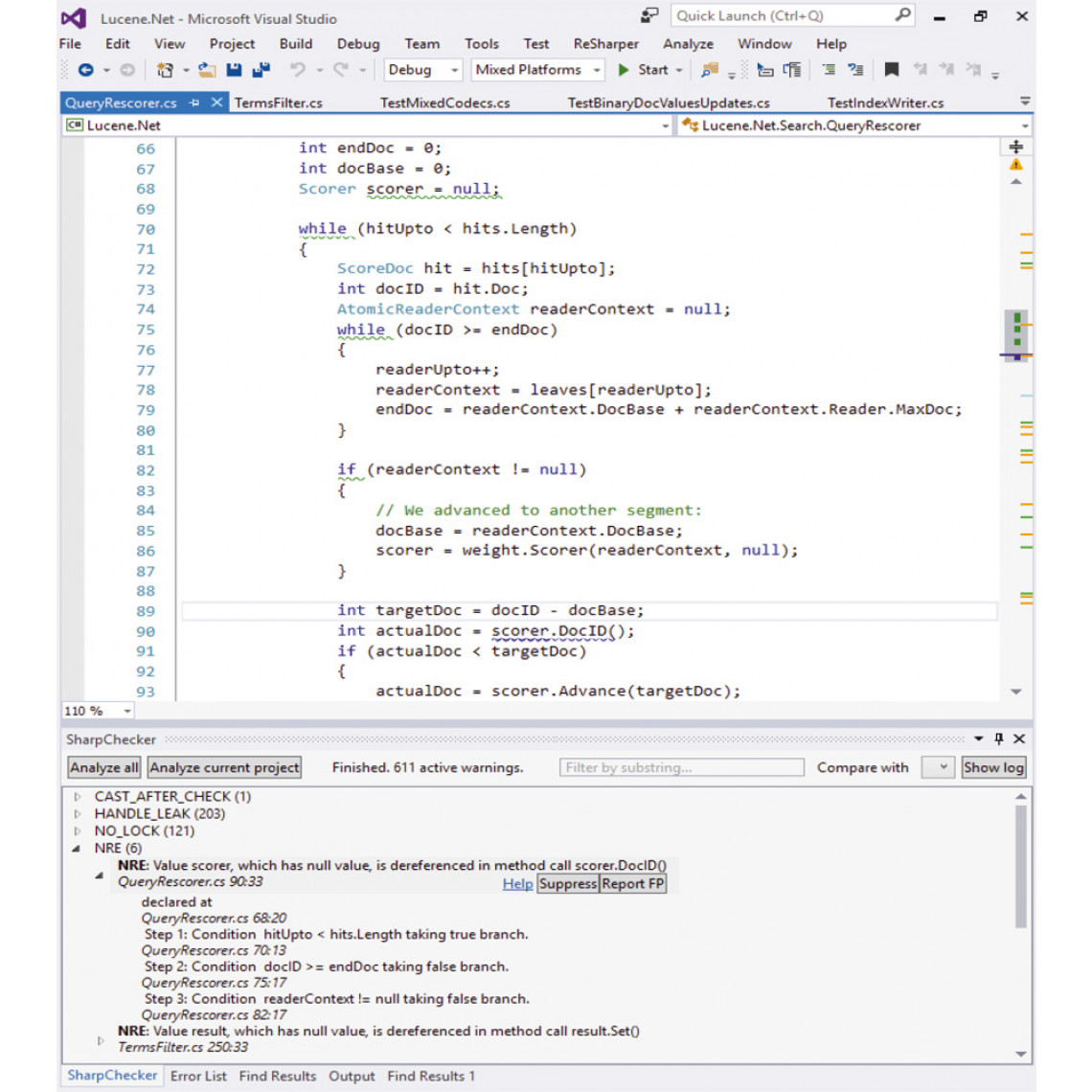The height and width of the screenshot is (1092, 1092).
Task: Click the Open File folder icon
Action: click(x=207, y=70)
